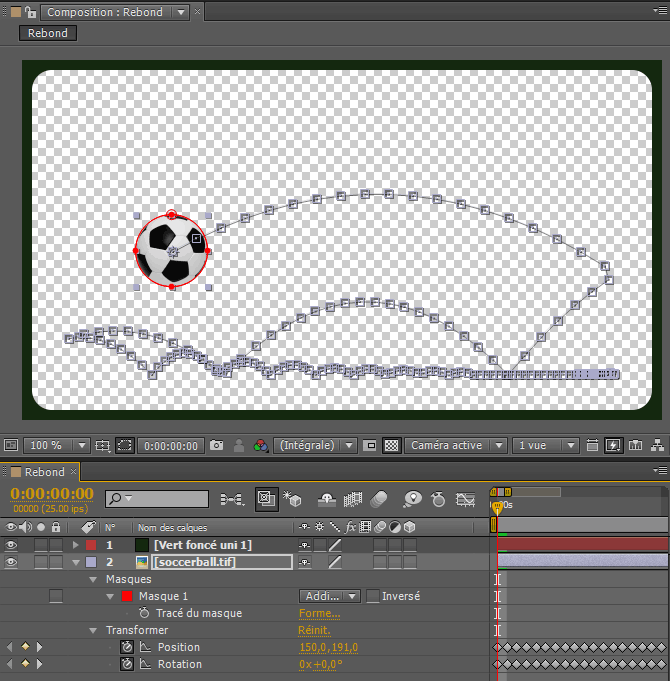The height and width of the screenshot is (681, 670).
Task: Take a snapshot with the camera icon
Action: (216, 445)
